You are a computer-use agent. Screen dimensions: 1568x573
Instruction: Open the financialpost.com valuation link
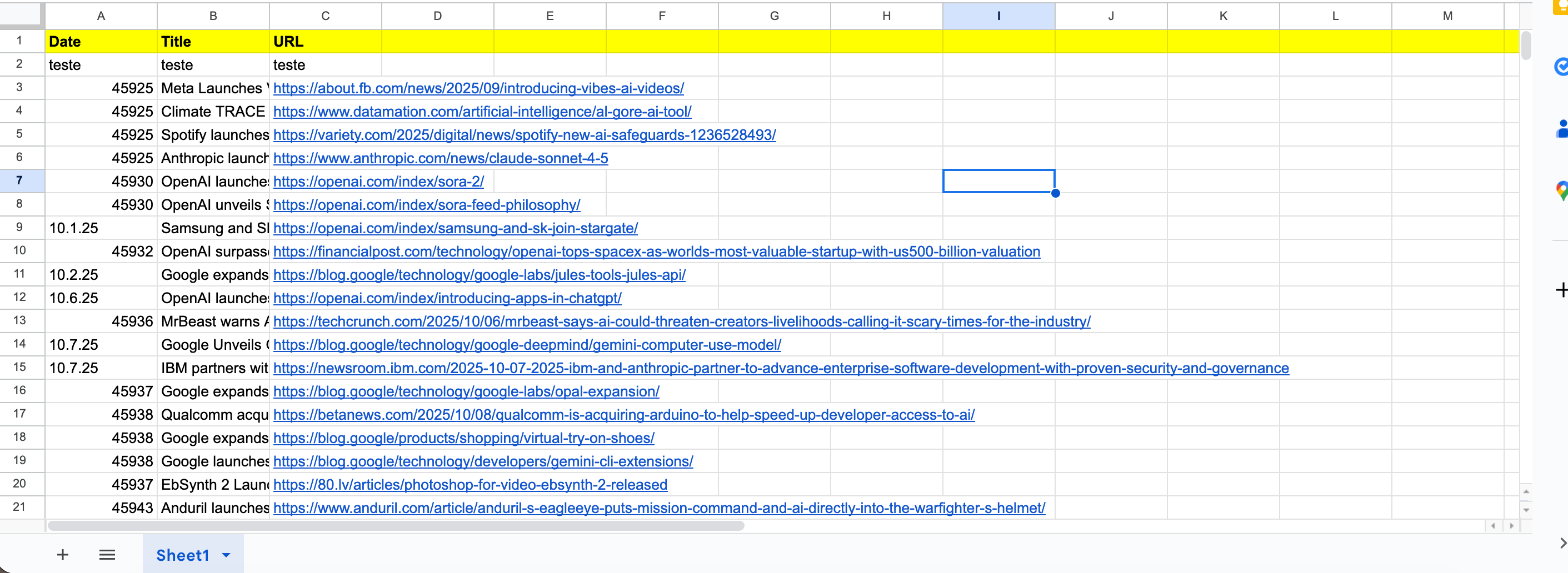[657, 251]
